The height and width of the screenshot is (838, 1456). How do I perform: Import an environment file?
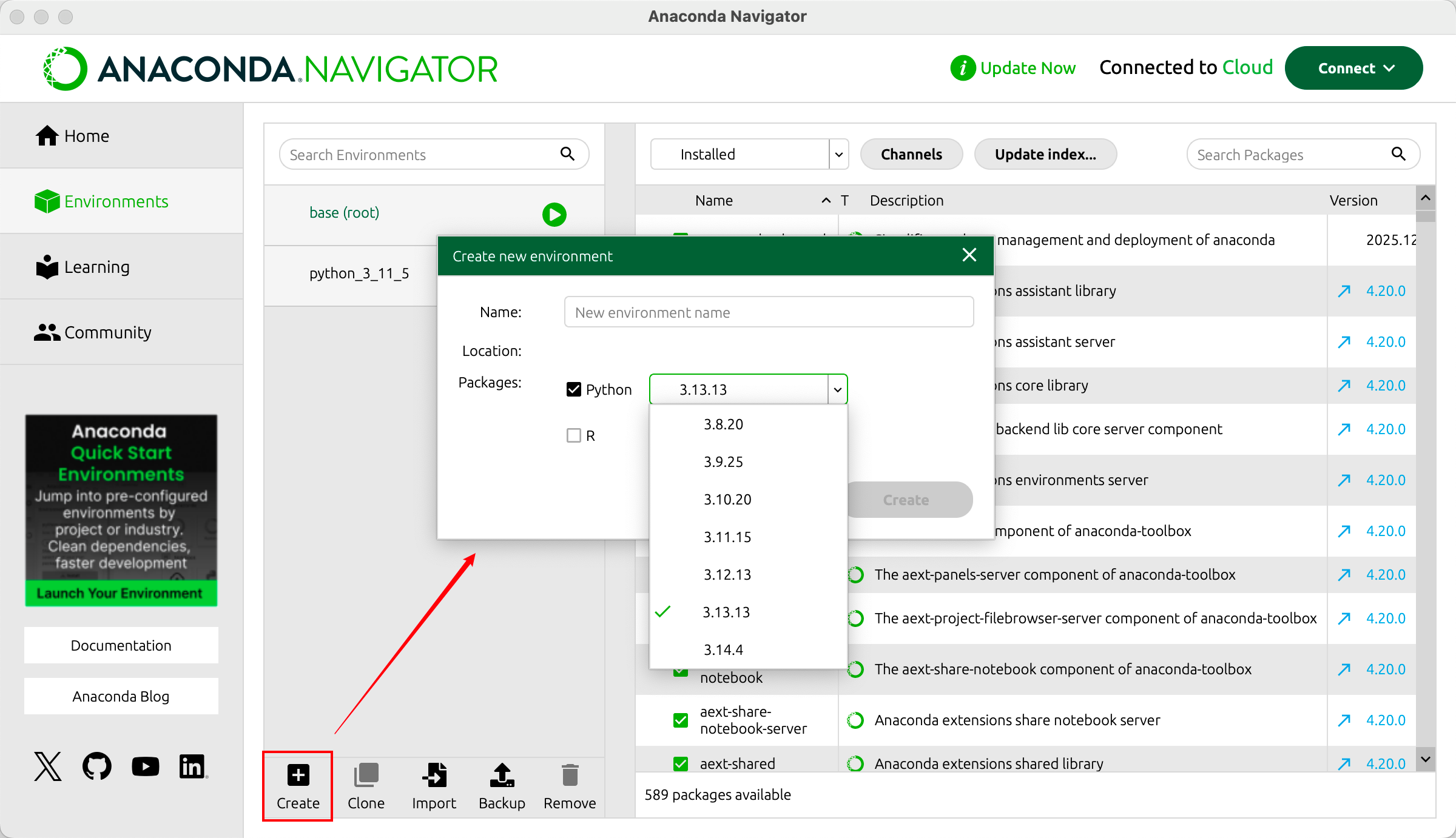click(434, 786)
